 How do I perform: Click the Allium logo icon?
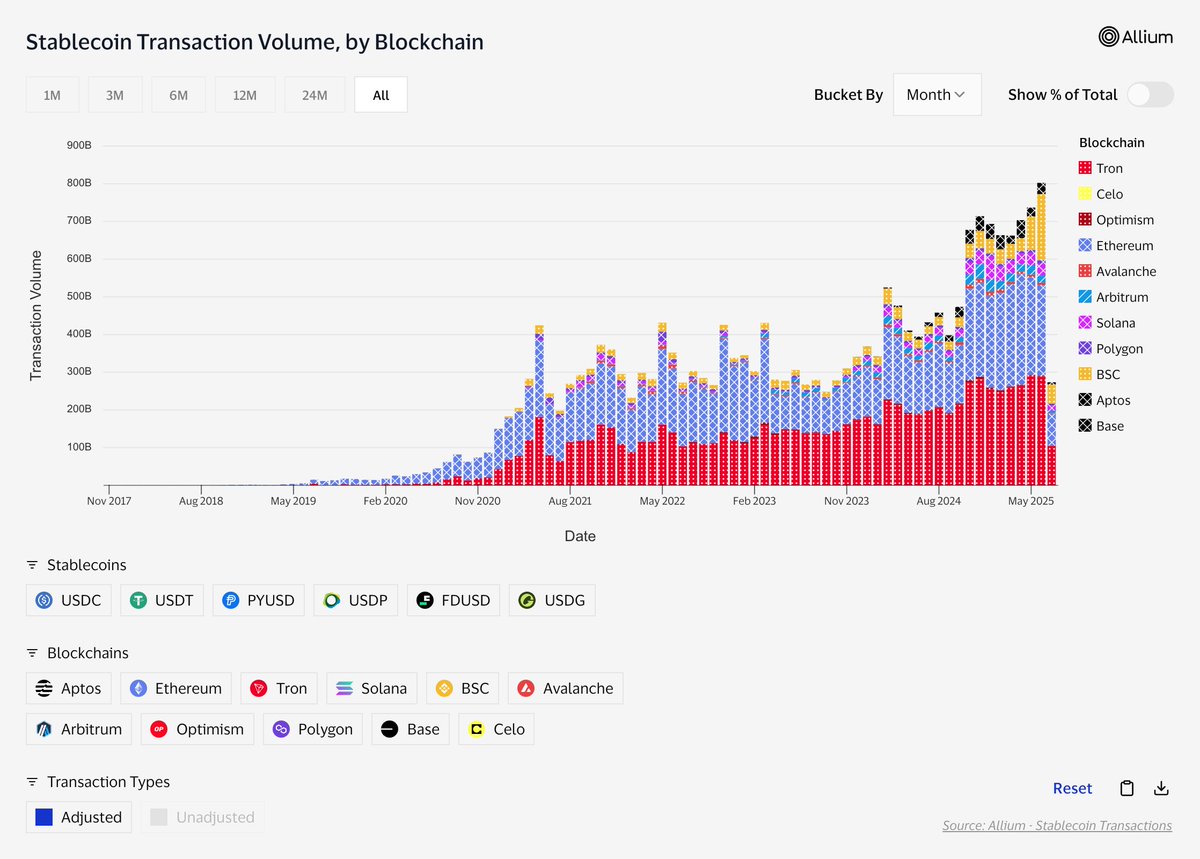[x=1109, y=37]
